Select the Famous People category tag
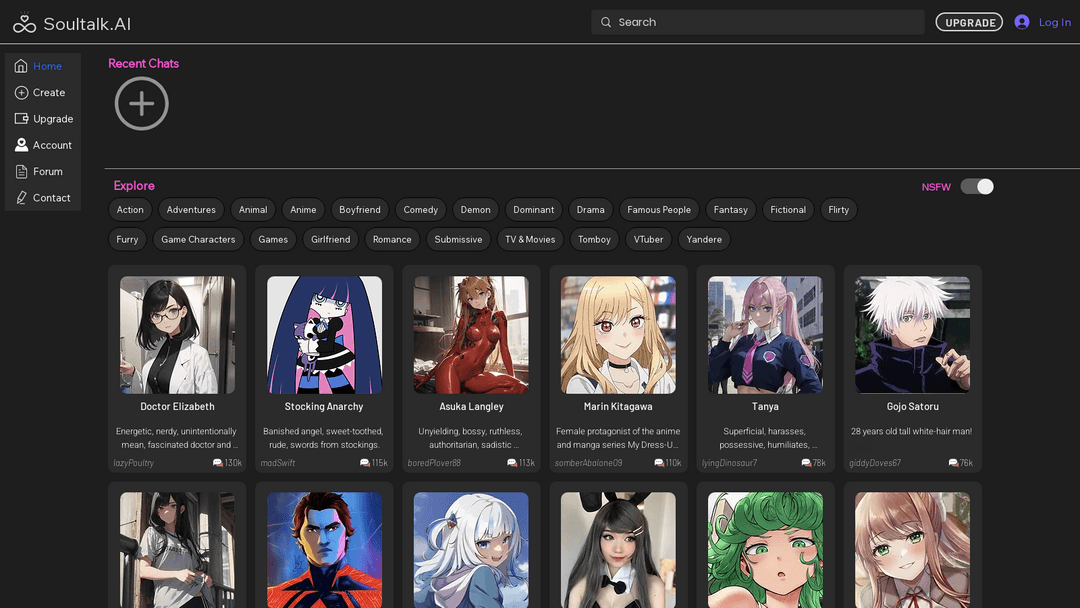 (x=659, y=210)
